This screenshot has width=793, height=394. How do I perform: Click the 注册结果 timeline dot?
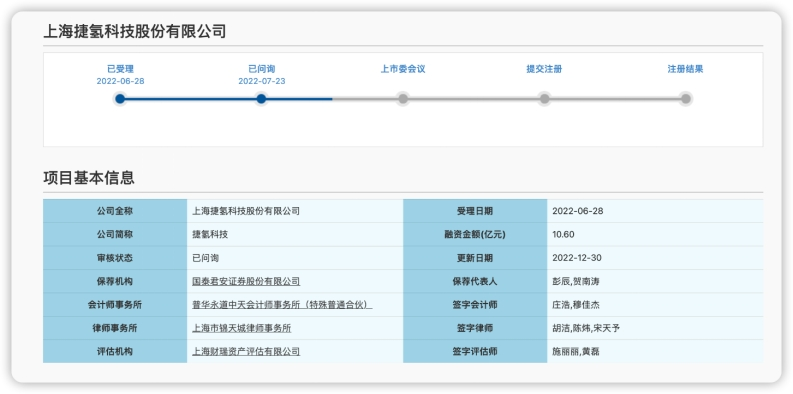click(685, 99)
